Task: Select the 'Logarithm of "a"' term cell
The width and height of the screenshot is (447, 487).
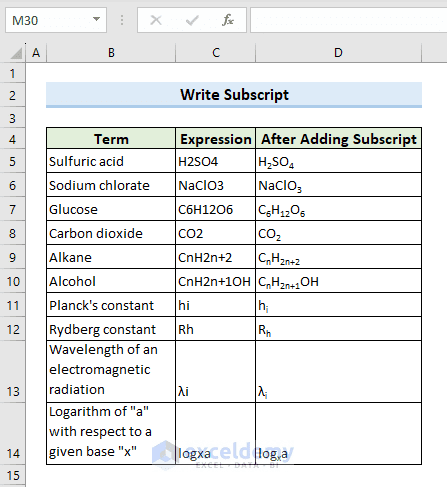Action: click(x=111, y=434)
